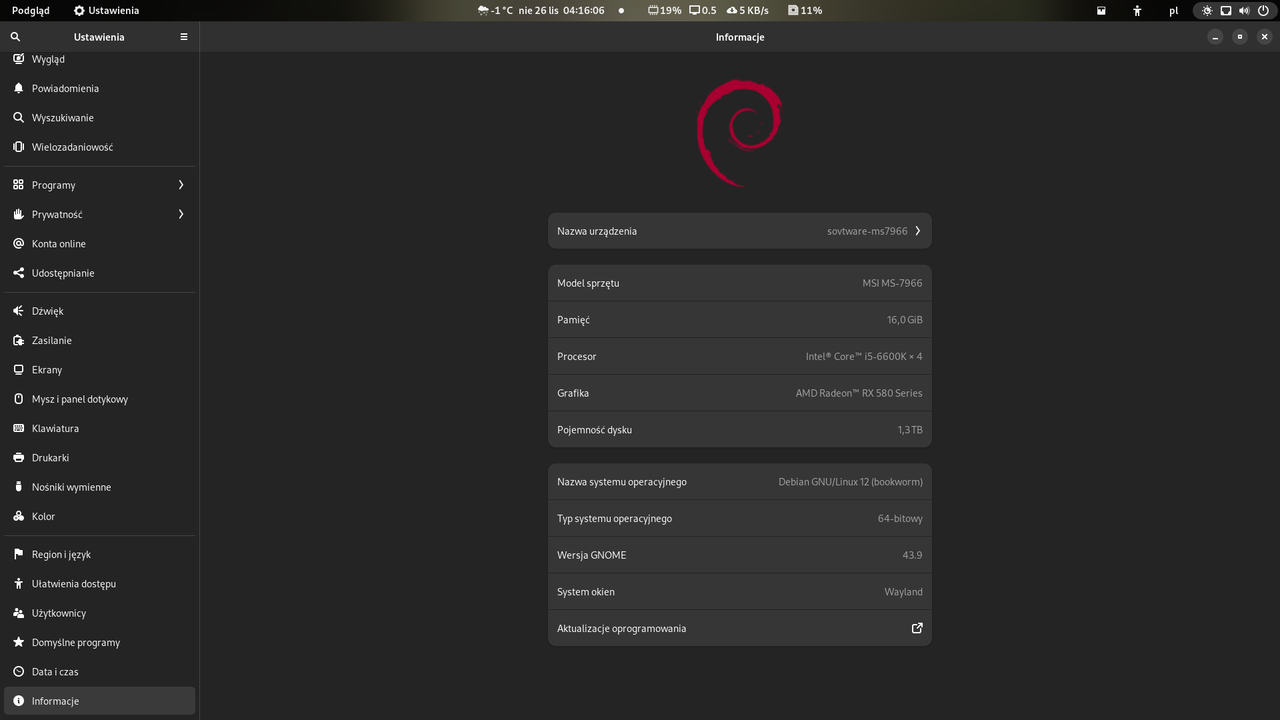
Task: Click the 64-bitowy value
Action: [x=900, y=519]
